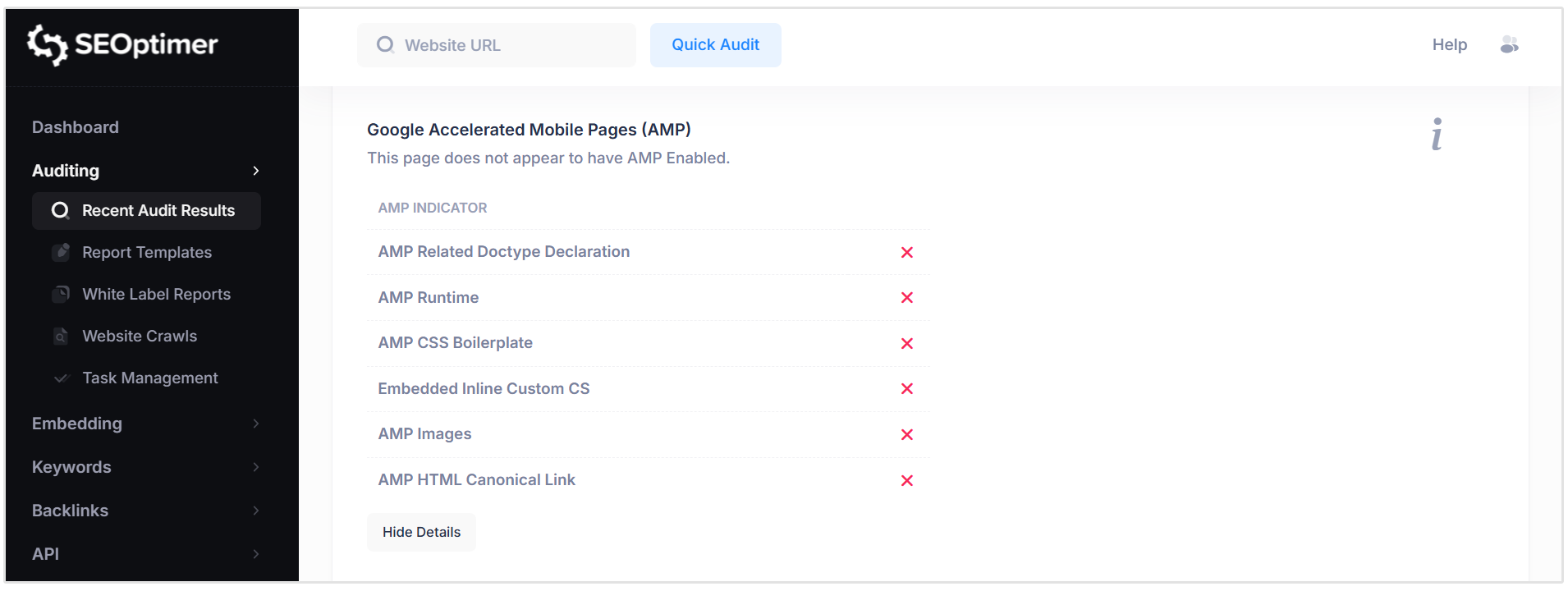1568x591 pixels.
Task: Collapse the Auditing section chevron
Action: [256, 171]
